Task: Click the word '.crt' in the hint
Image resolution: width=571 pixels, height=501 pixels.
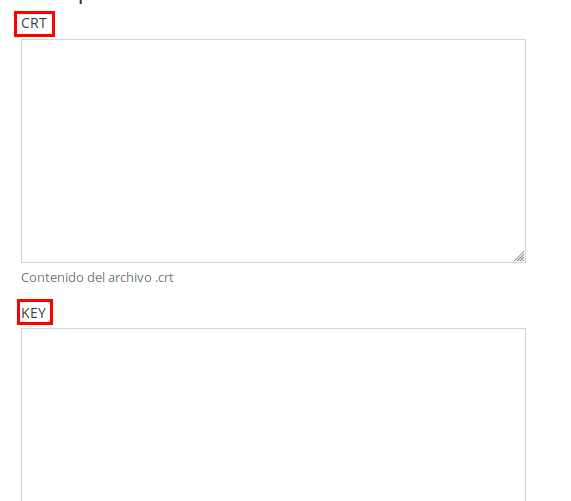Action: 164,278
